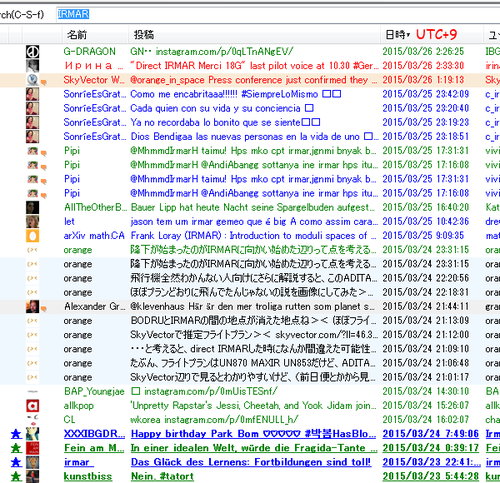Click SkyVector's globe avatar icon

pos(32,80)
